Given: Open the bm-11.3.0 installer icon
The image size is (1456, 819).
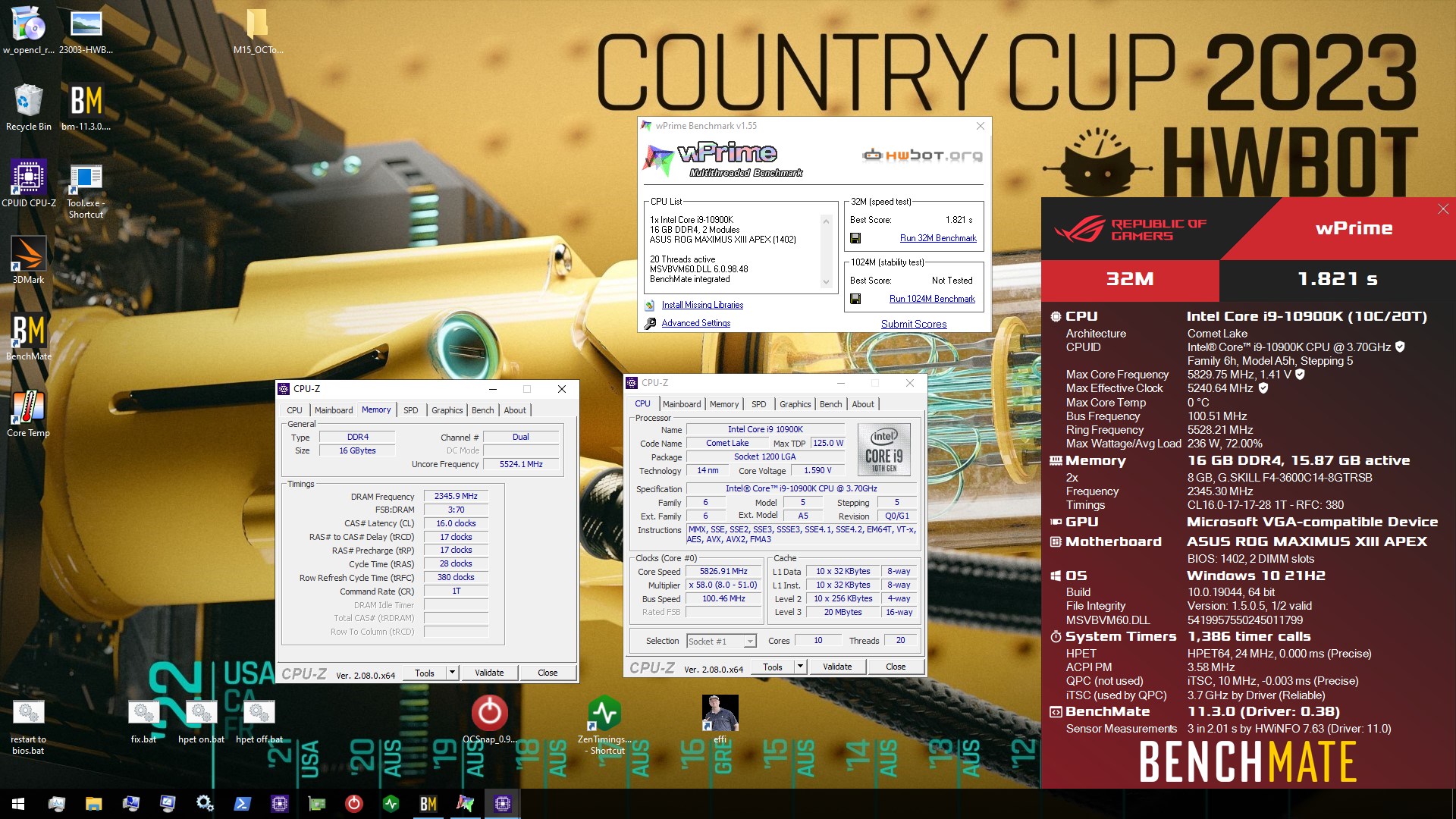Looking at the screenshot, I should pyautogui.click(x=86, y=106).
